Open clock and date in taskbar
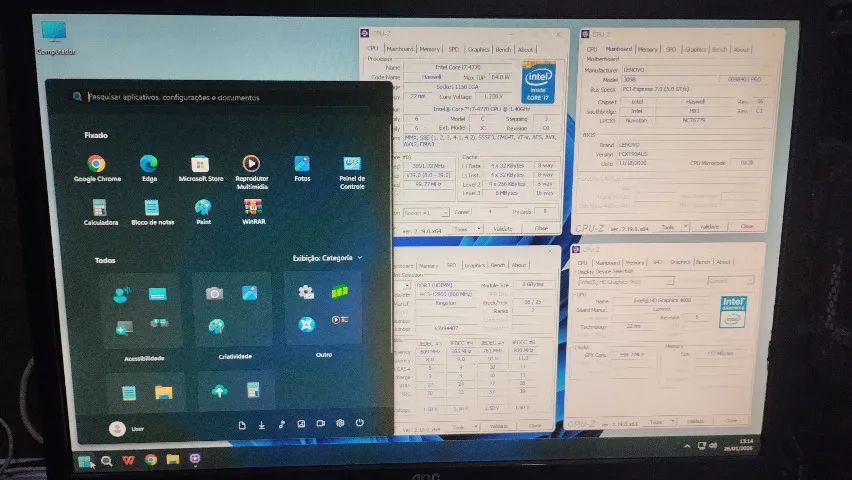The height and width of the screenshot is (480, 852). (x=738, y=444)
